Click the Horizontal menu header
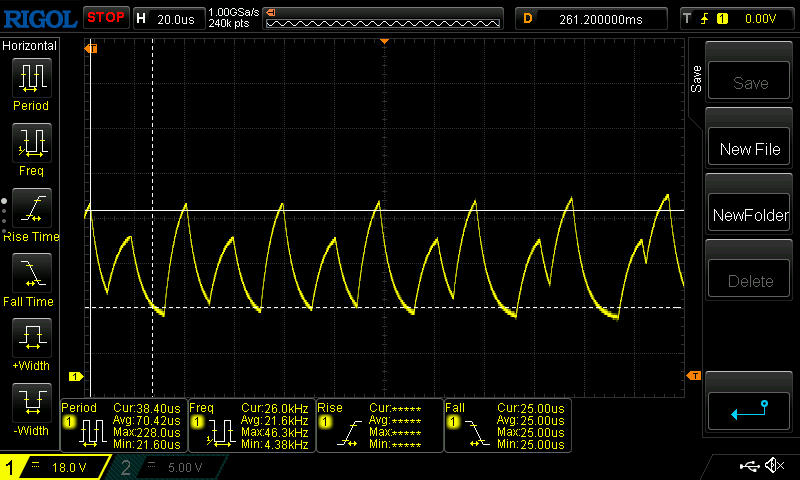The height and width of the screenshot is (480, 800). tap(30, 46)
